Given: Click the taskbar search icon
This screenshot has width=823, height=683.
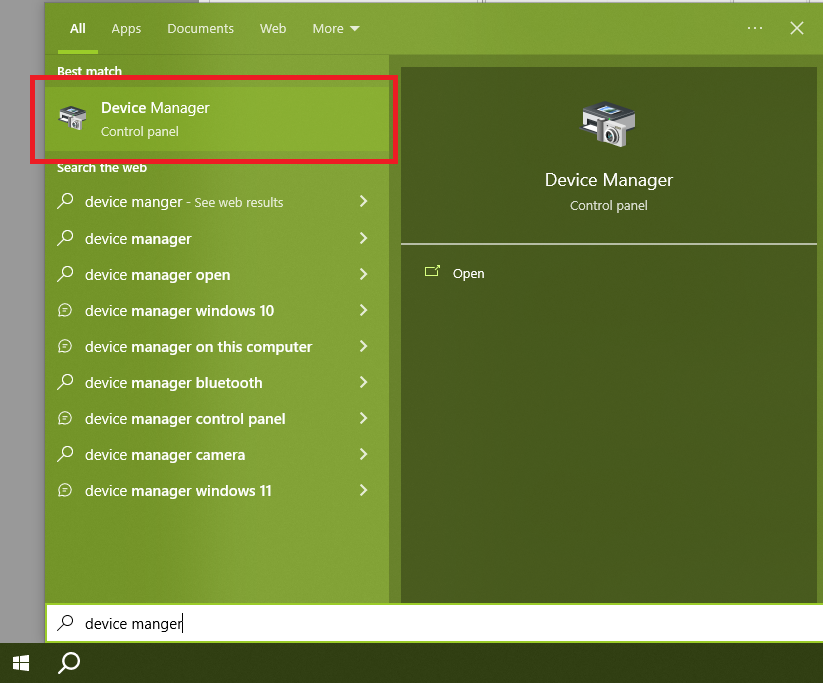Looking at the screenshot, I should [68, 663].
